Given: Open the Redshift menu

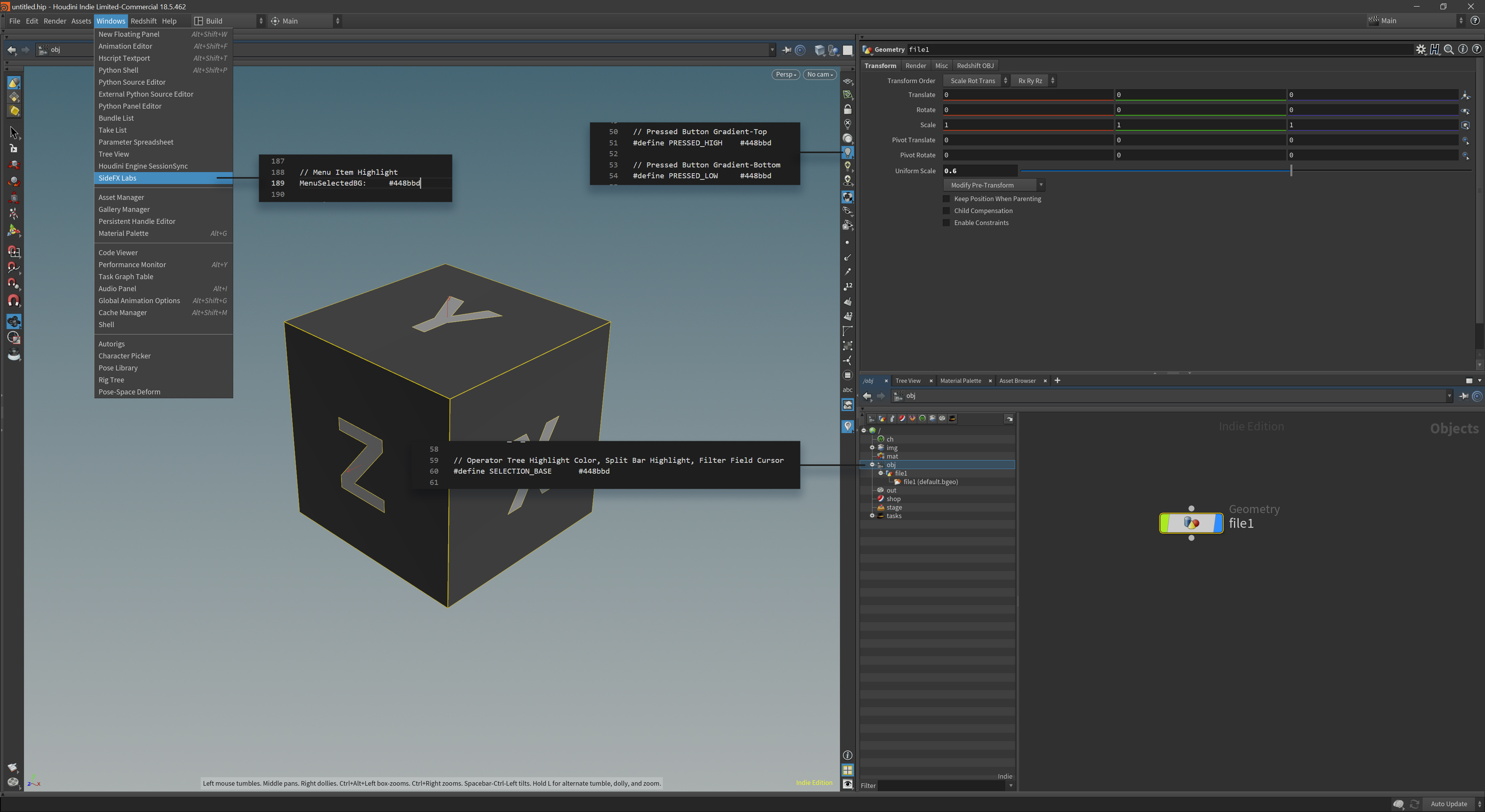Looking at the screenshot, I should 143,21.
